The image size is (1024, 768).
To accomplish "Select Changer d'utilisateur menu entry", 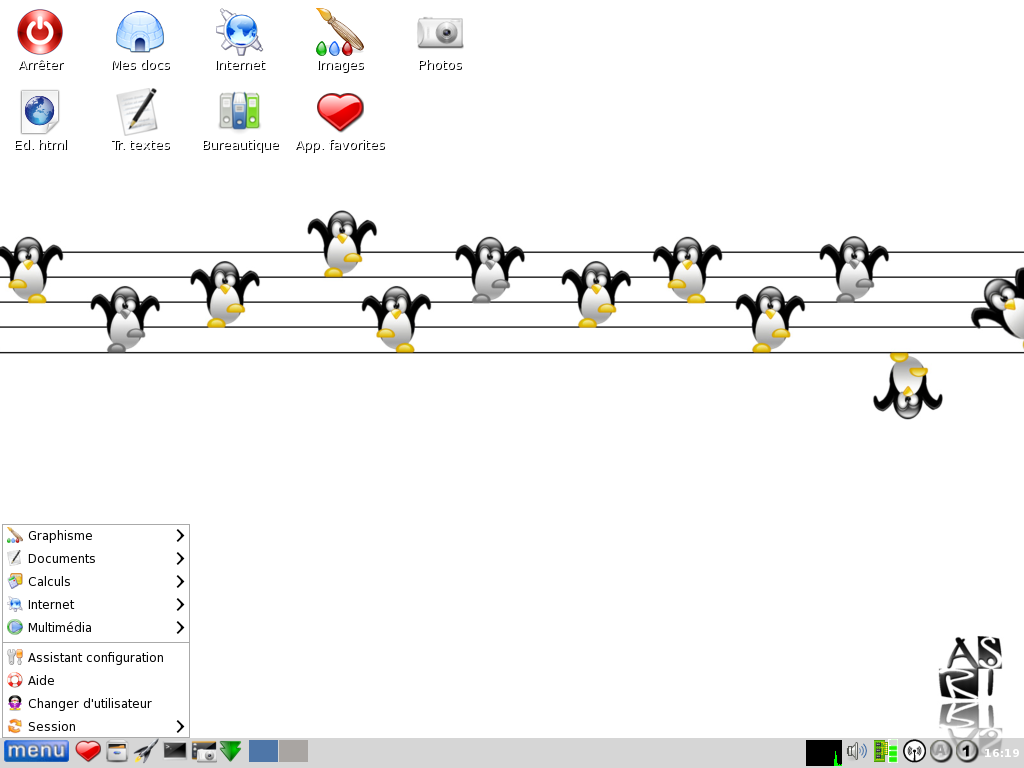I will [x=96, y=703].
